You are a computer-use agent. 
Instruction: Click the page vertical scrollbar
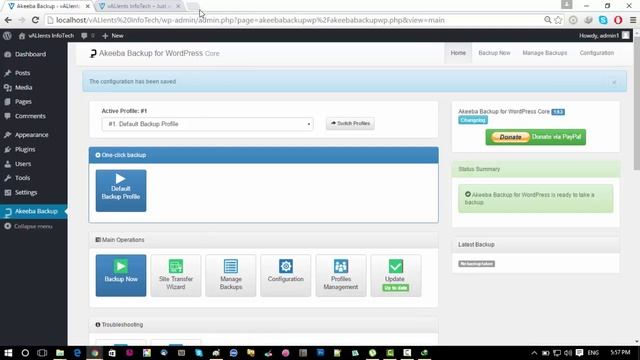tap(636, 102)
